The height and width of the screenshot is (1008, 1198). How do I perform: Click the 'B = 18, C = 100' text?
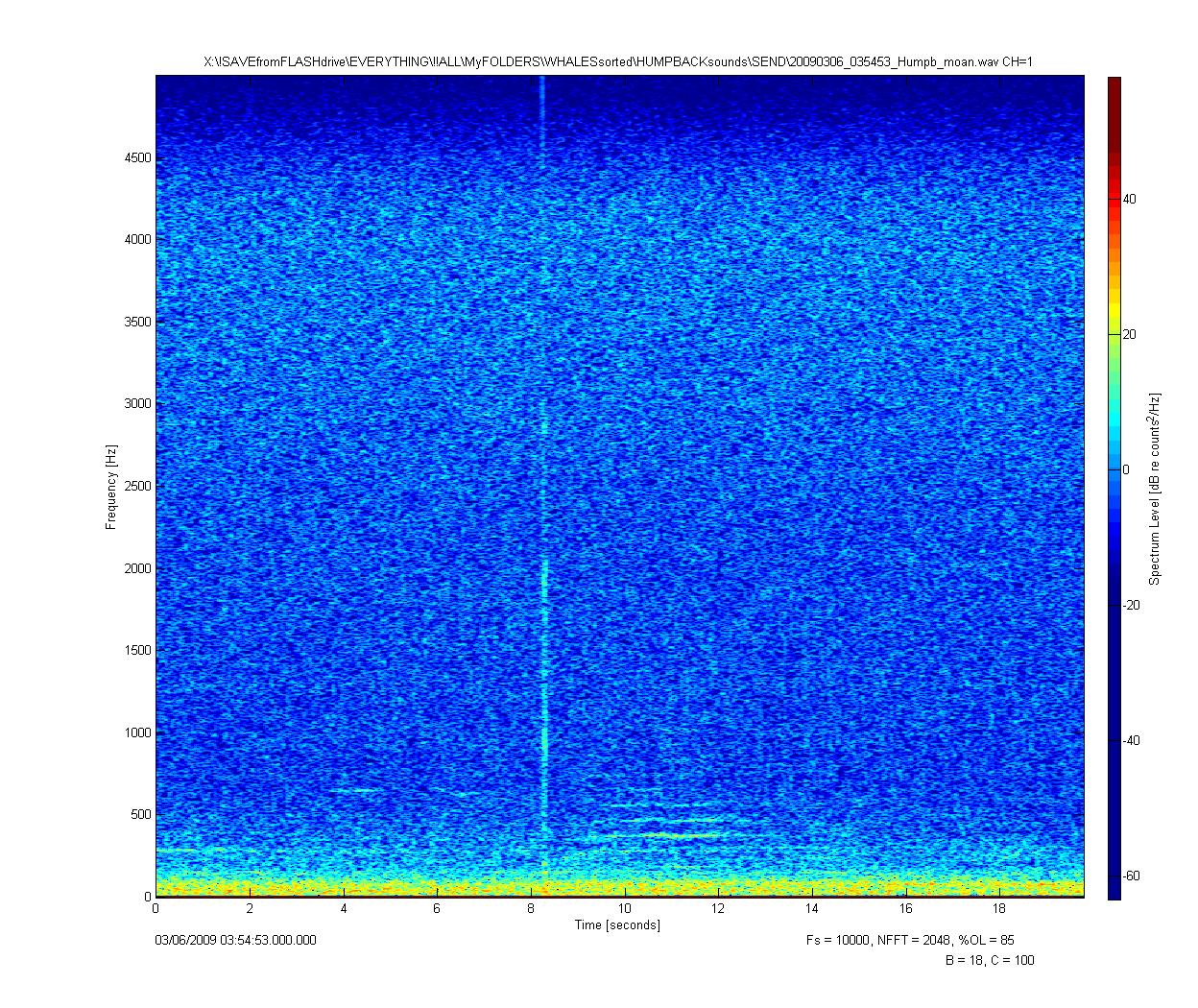click(990, 960)
